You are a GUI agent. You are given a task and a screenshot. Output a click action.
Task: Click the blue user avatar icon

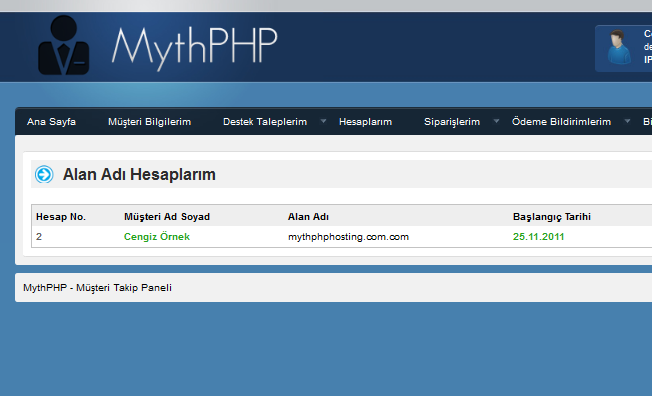pos(619,47)
